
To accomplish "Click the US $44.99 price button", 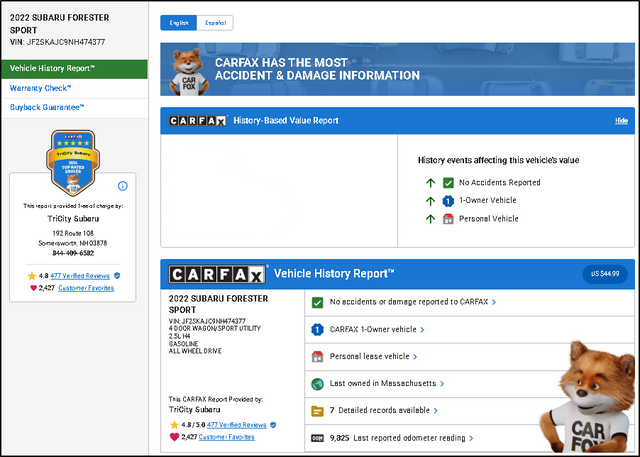I will point(605,274).
